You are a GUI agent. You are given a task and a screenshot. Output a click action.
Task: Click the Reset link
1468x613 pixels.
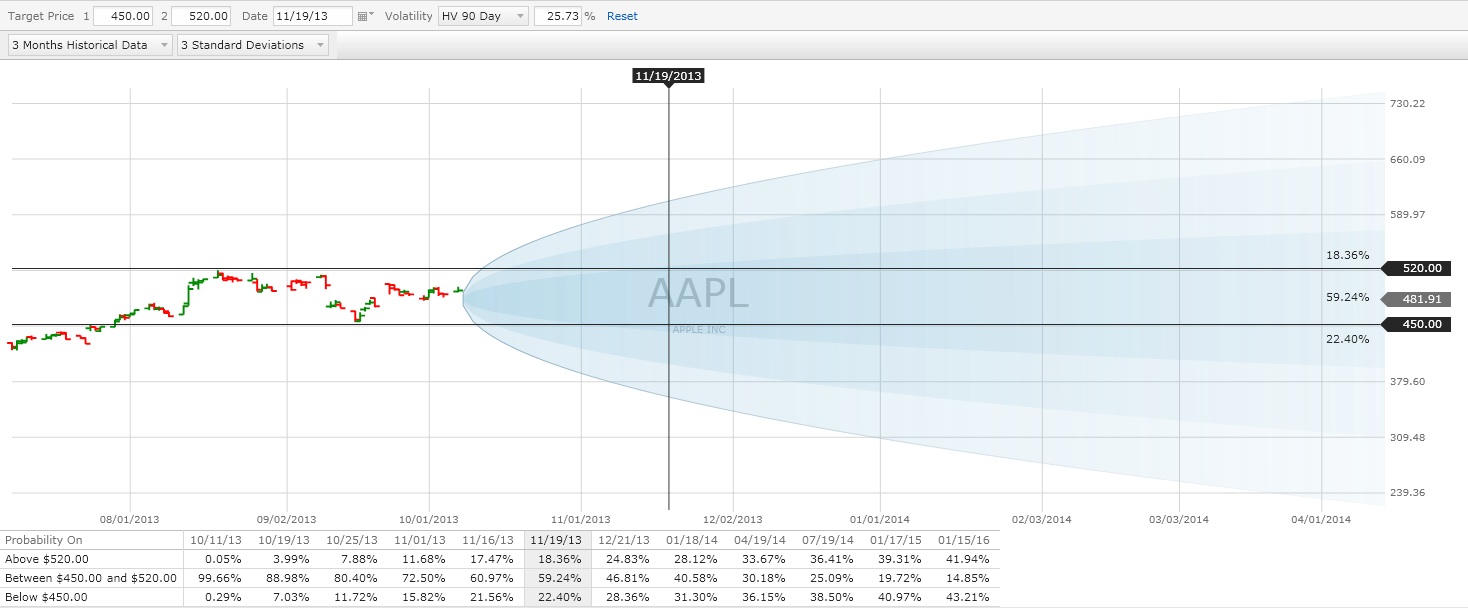point(622,16)
